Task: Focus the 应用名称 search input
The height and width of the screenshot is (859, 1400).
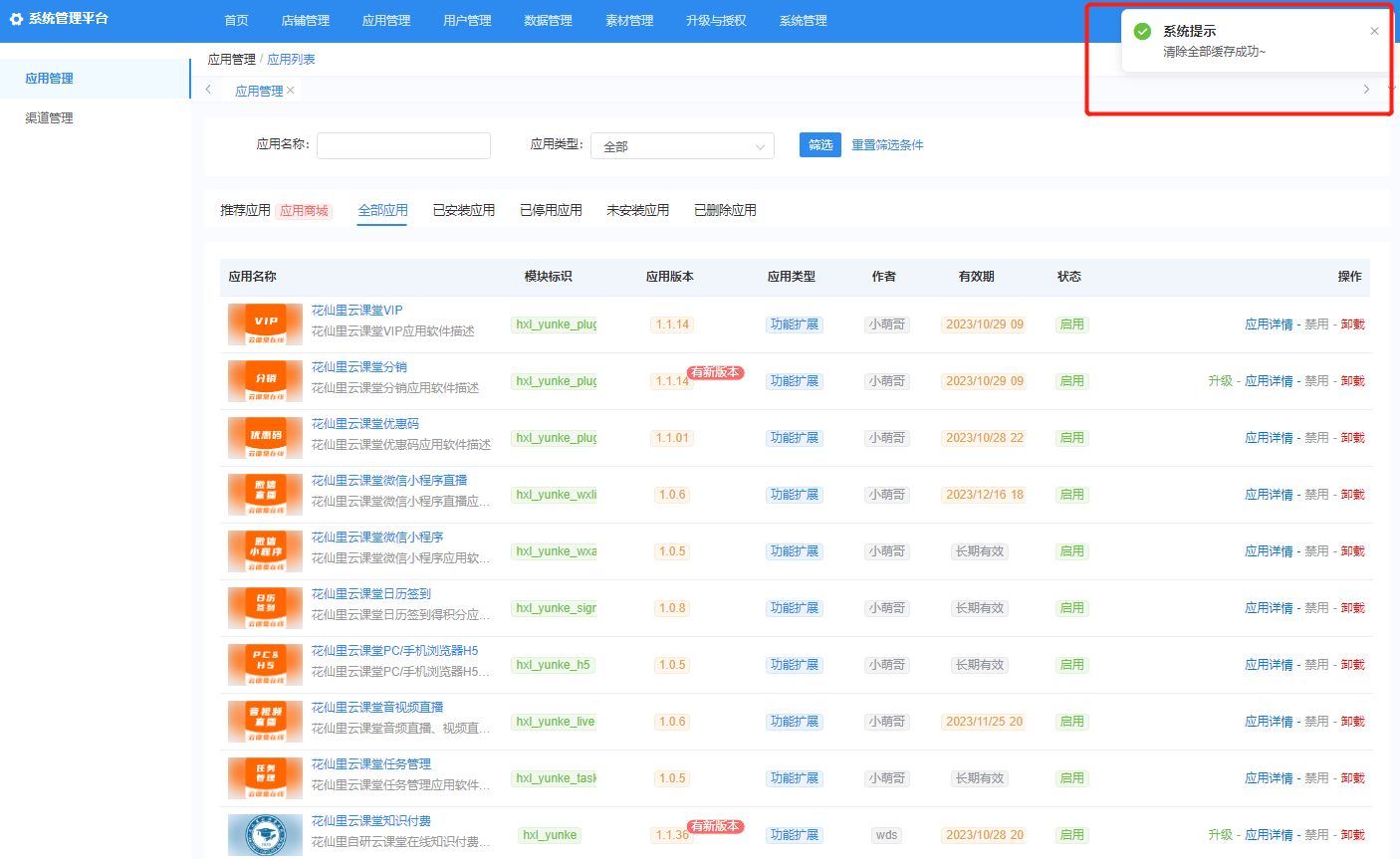Action: click(403, 145)
